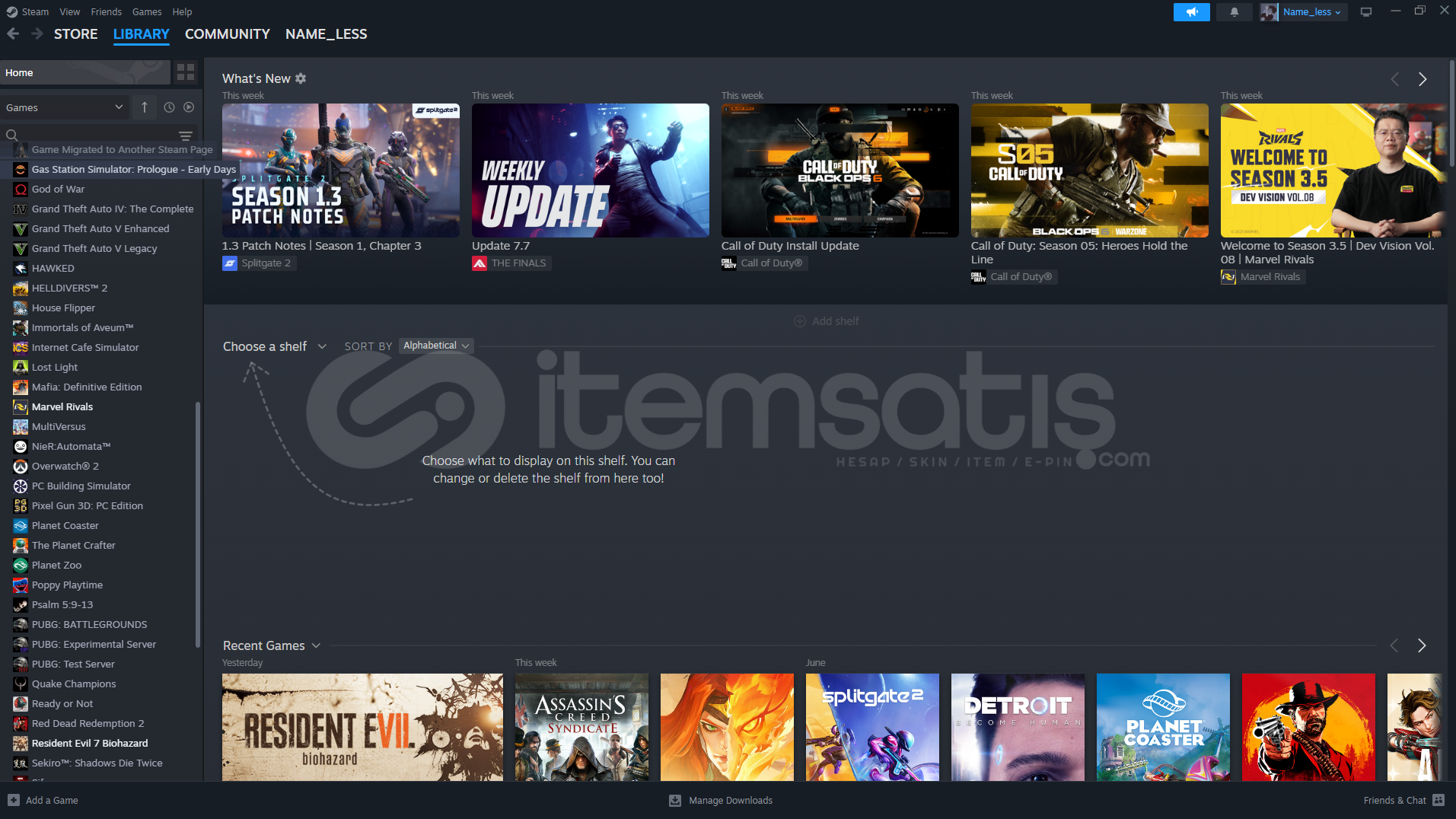
Task: Click the God of War game icon
Action: 21,189
